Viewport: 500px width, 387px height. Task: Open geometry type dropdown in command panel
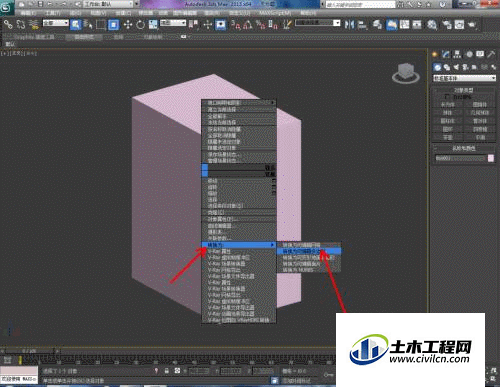click(464, 78)
